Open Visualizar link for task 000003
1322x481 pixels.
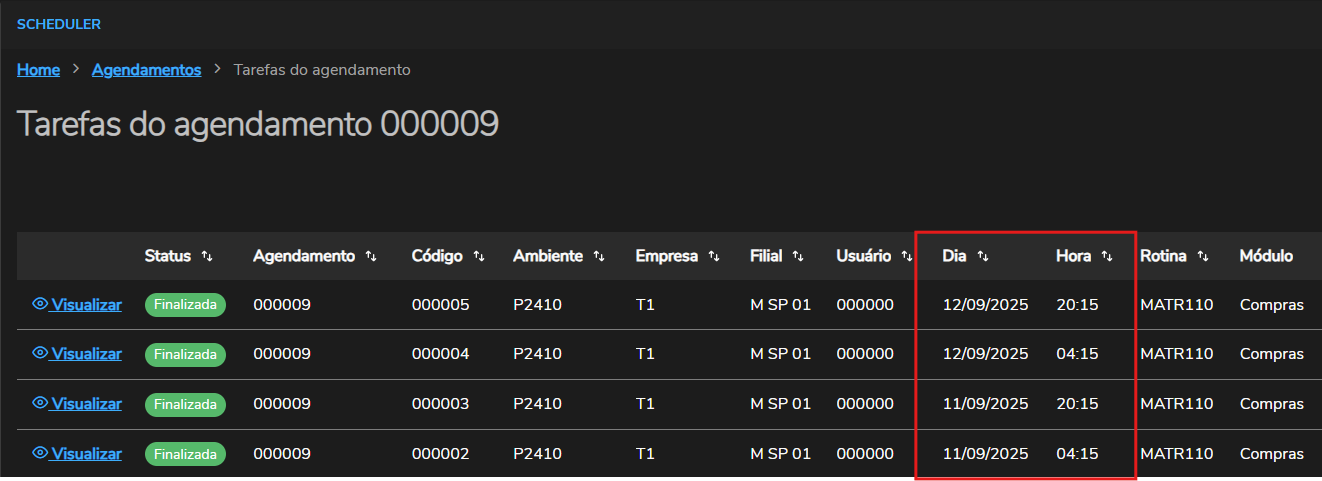tap(86, 404)
